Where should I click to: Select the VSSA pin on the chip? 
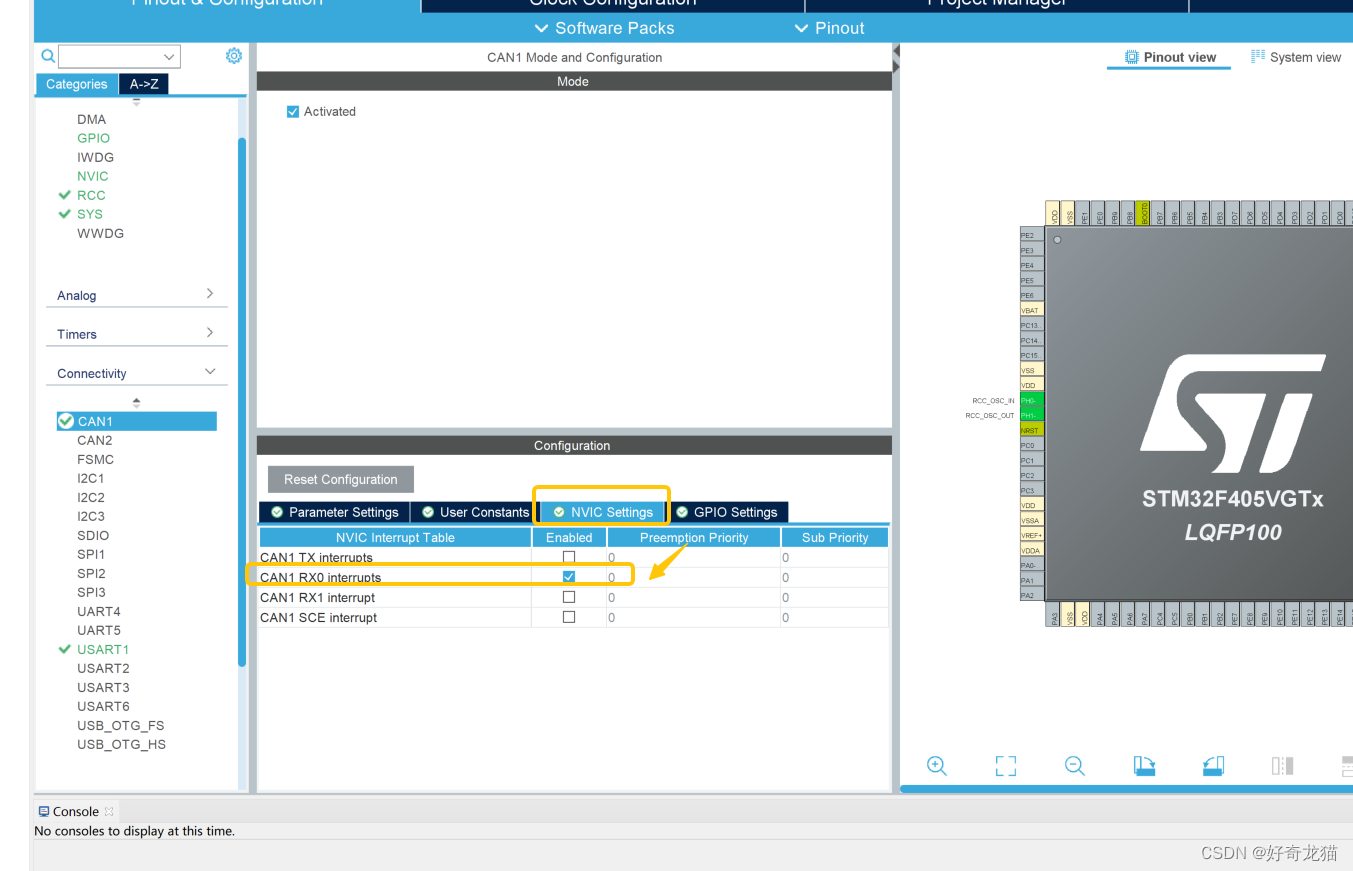(1031, 520)
